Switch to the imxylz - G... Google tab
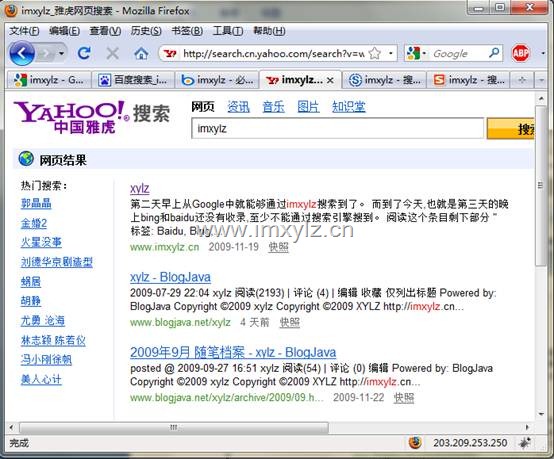 point(49,80)
